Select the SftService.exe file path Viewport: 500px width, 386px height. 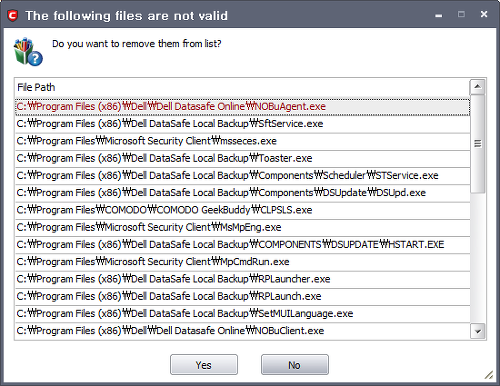coord(242,124)
